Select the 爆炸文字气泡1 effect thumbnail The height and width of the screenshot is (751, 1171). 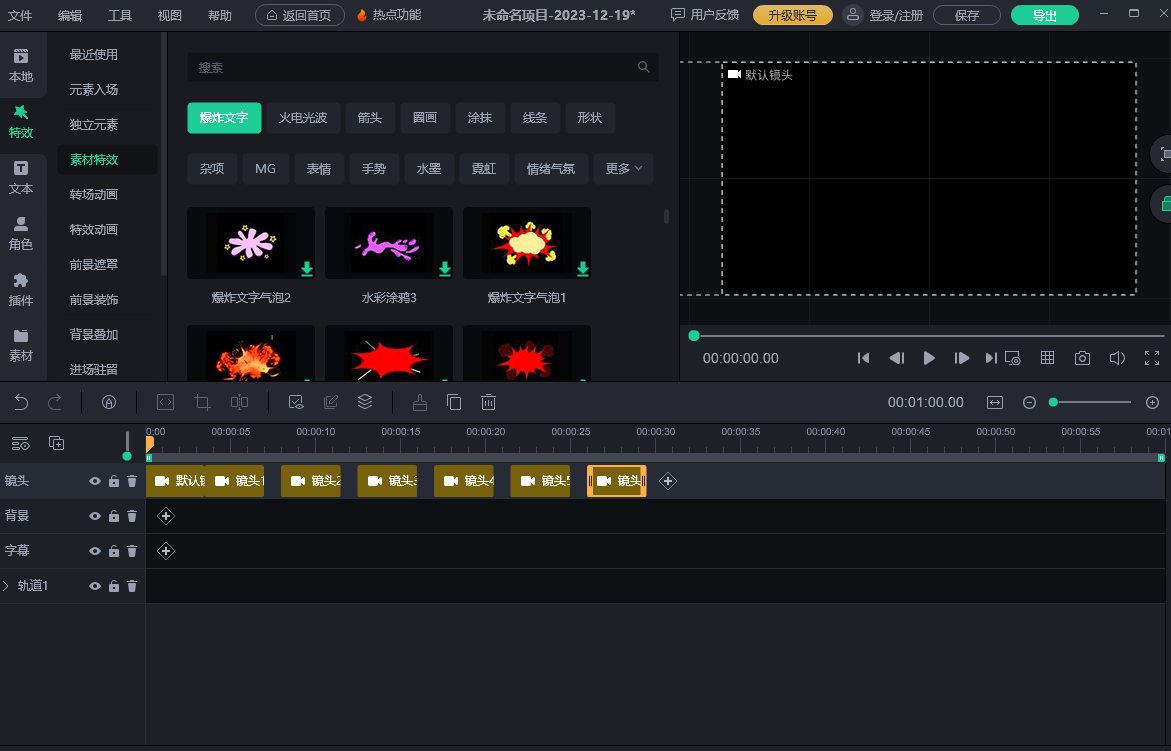527,243
